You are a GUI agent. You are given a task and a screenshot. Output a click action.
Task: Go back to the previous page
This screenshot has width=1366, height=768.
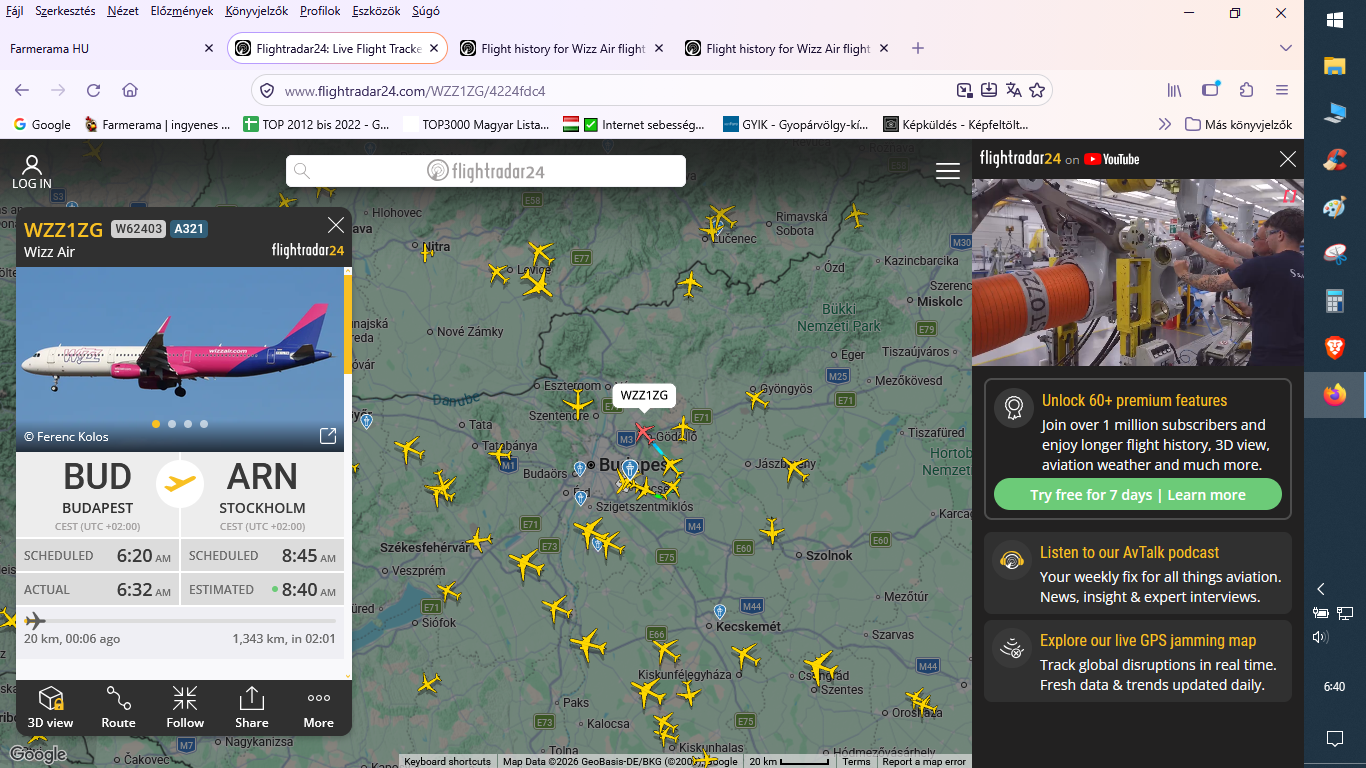tap(22, 90)
